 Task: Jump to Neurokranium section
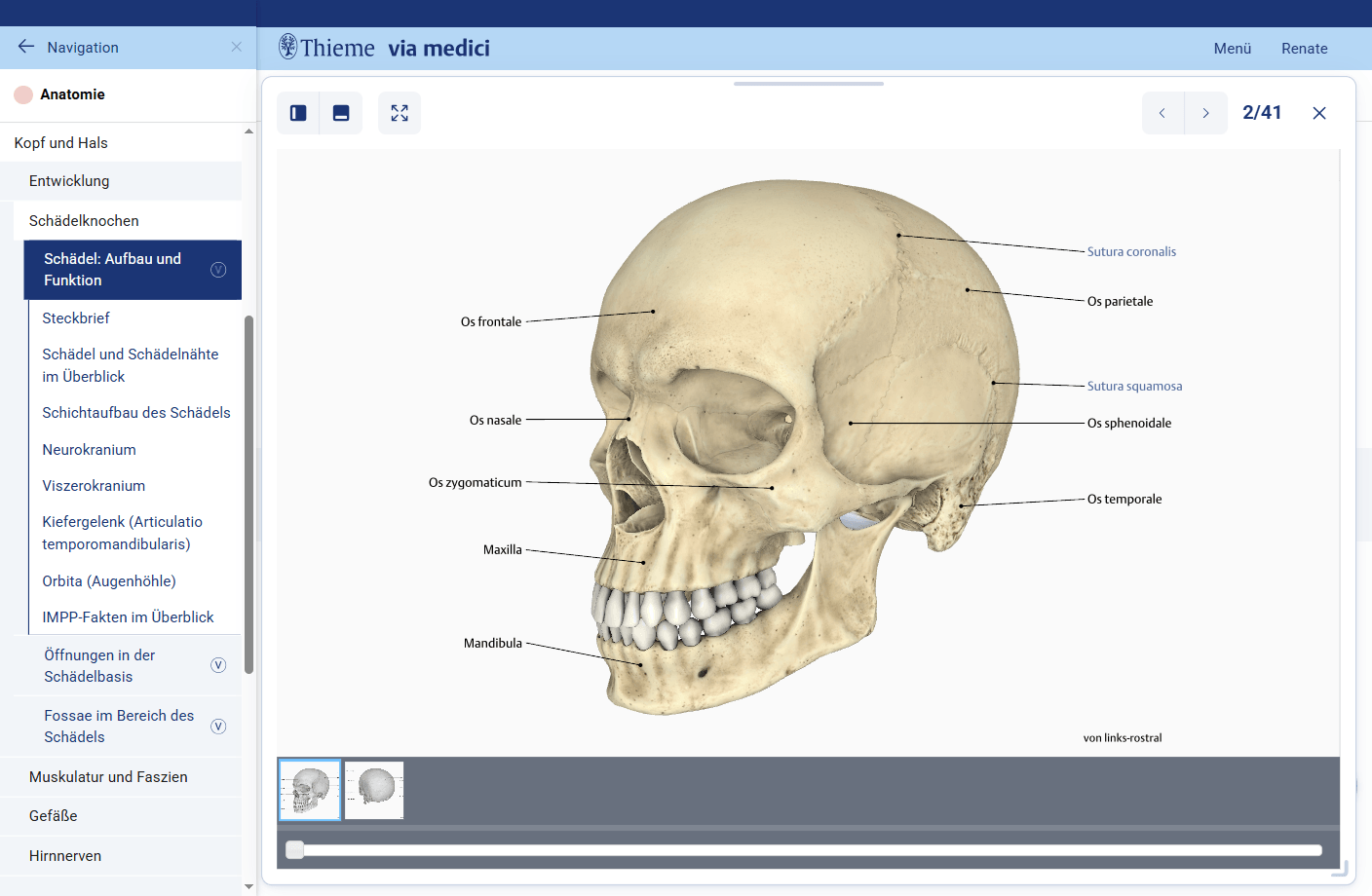click(90, 450)
